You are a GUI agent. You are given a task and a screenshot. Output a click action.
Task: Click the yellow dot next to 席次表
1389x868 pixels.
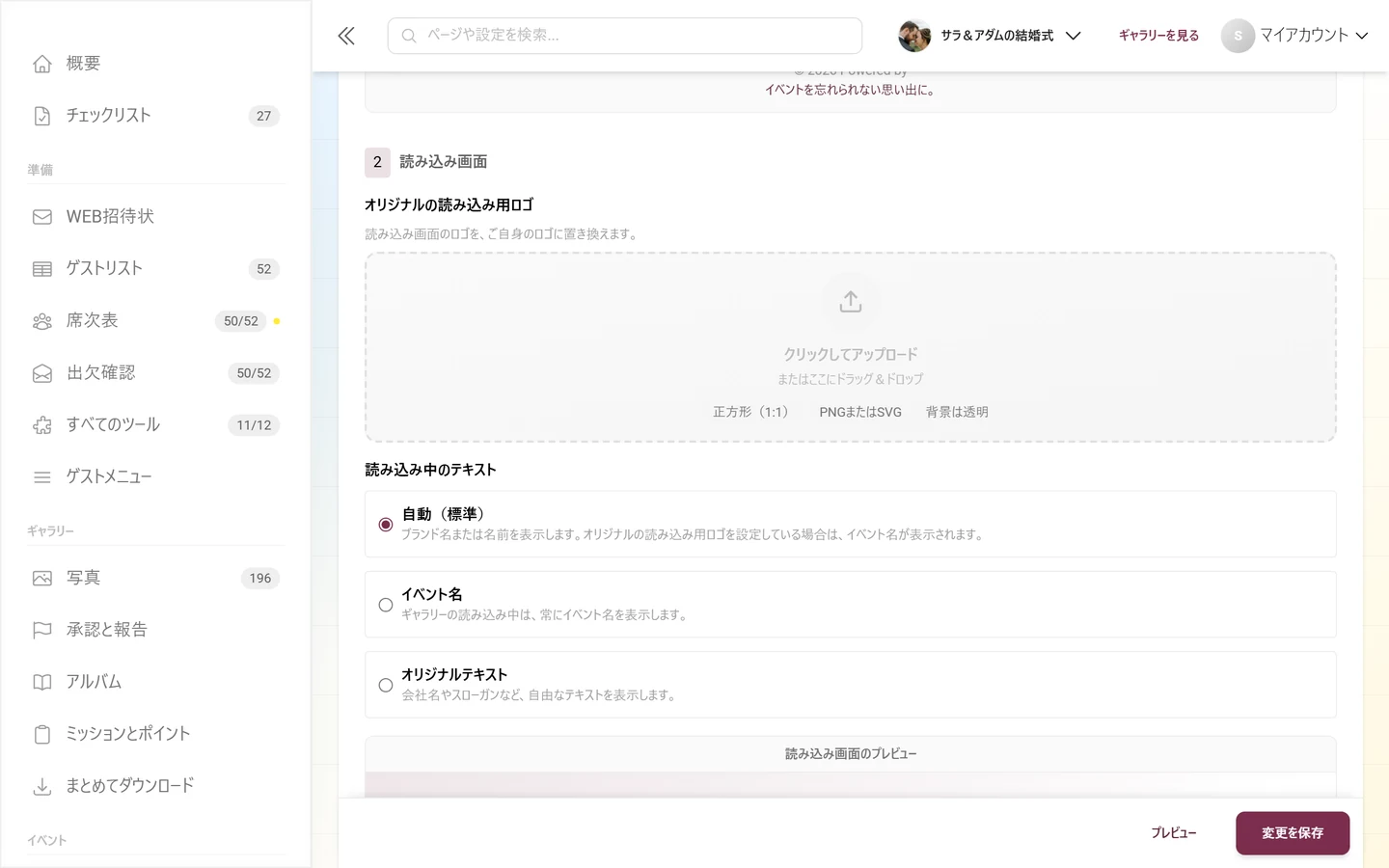[x=277, y=321]
